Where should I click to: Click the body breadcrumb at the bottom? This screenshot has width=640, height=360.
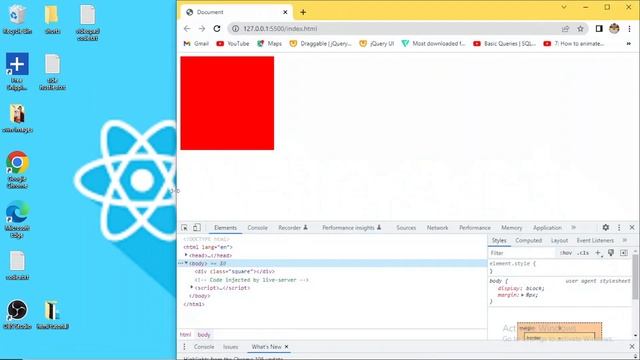[204, 335]
